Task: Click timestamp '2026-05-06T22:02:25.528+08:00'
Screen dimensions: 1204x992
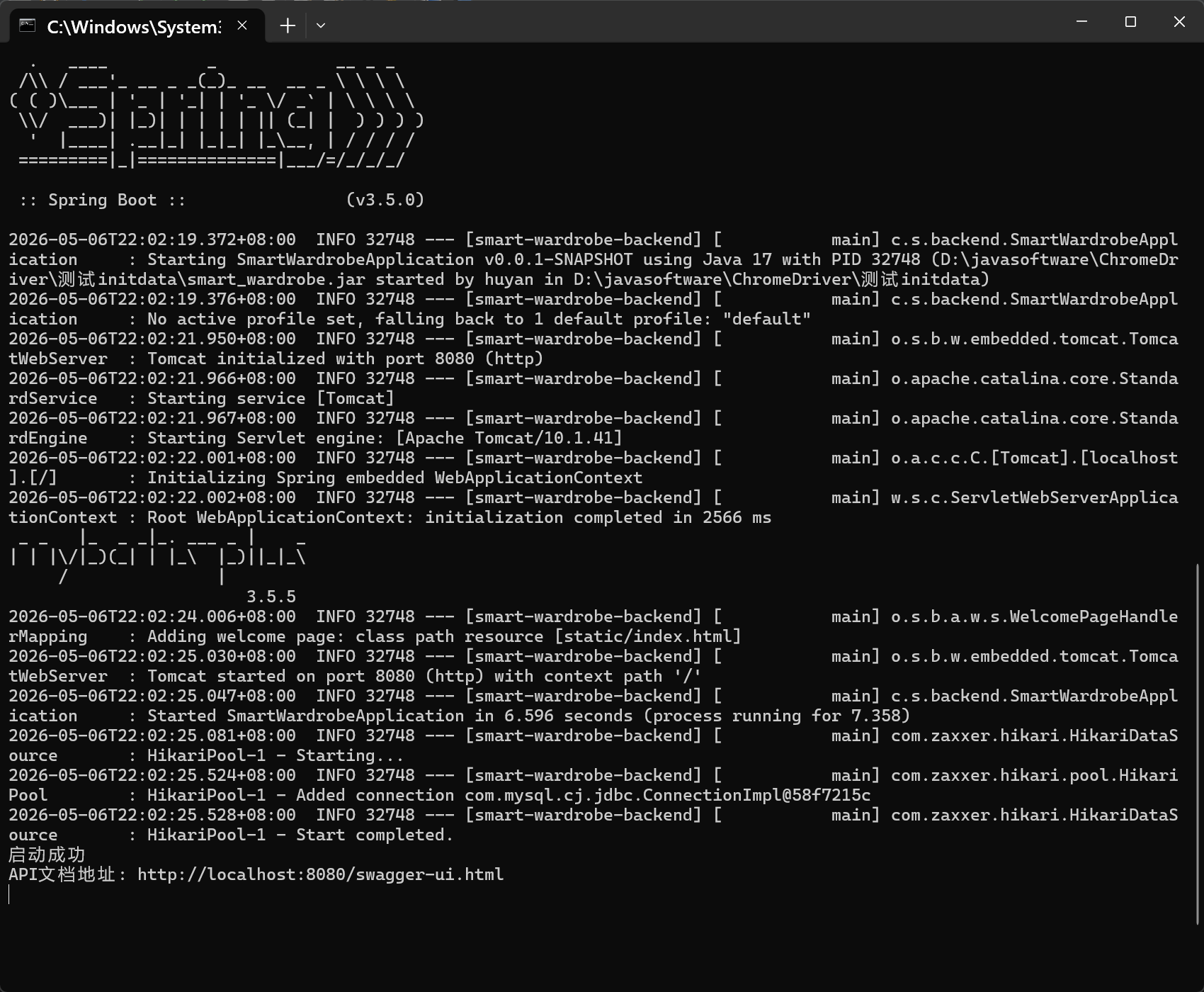Action: [x=152, y=815]
